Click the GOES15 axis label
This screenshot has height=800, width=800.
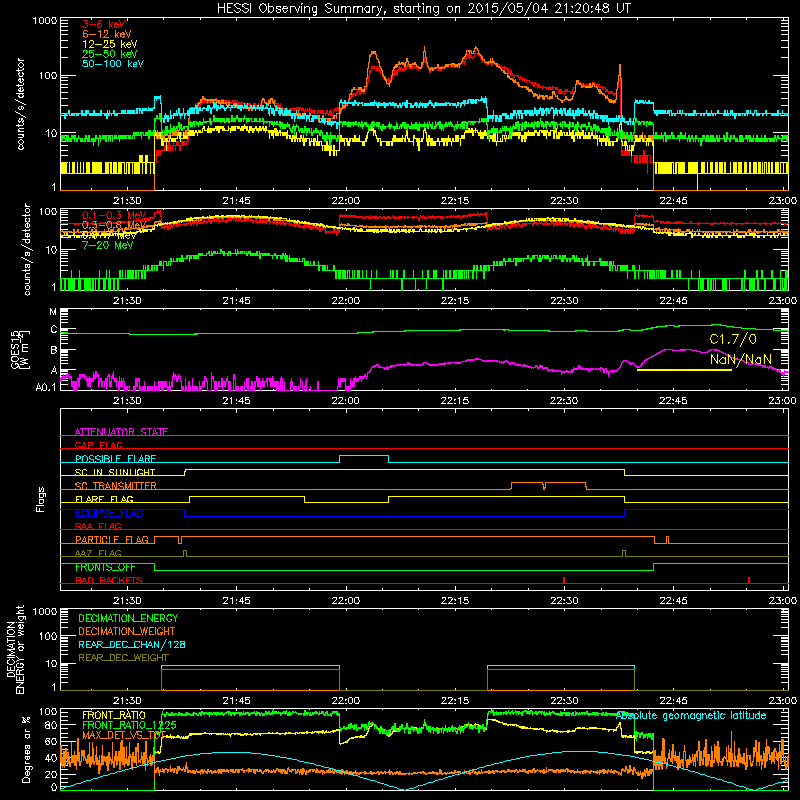(14, 349)
